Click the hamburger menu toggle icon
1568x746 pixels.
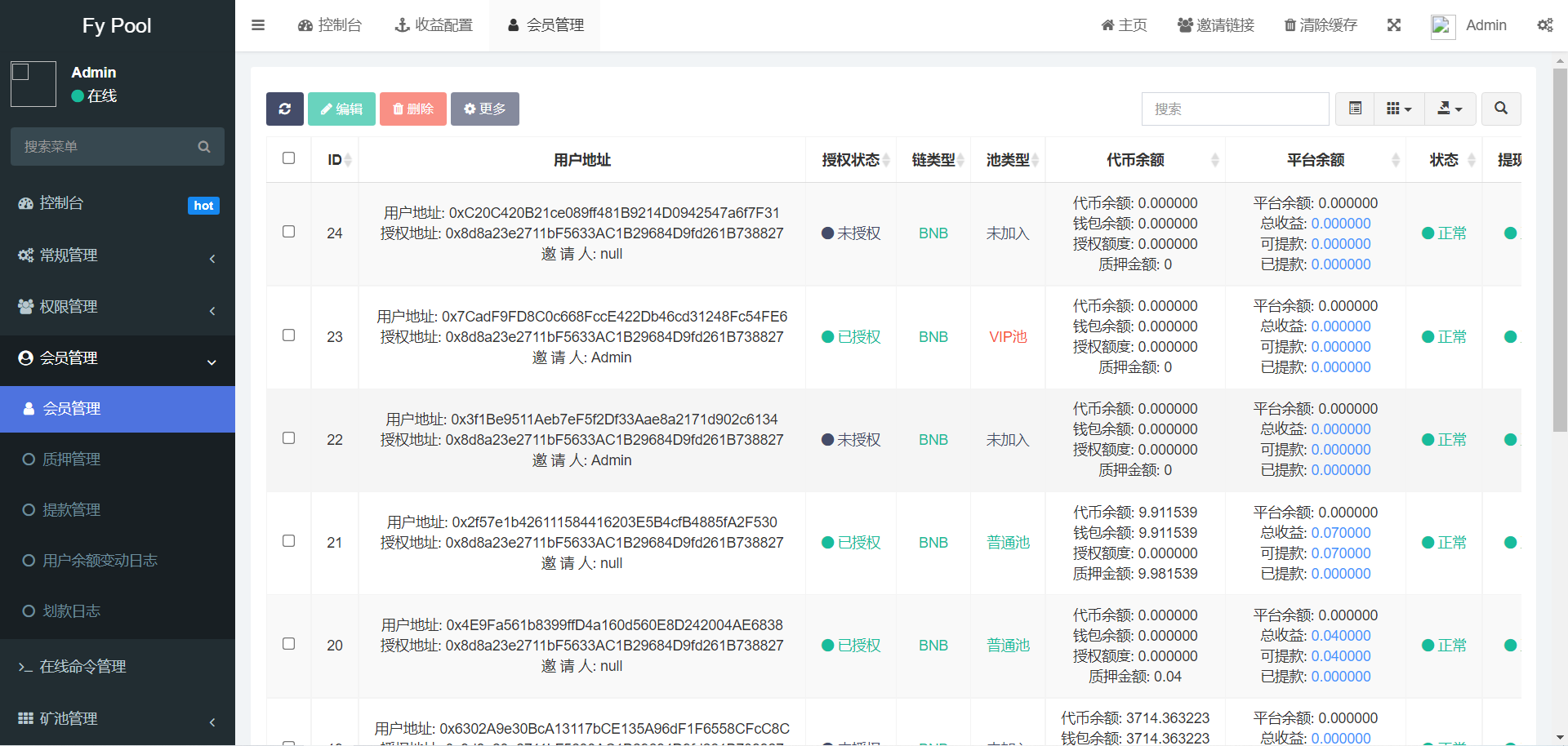258,25
